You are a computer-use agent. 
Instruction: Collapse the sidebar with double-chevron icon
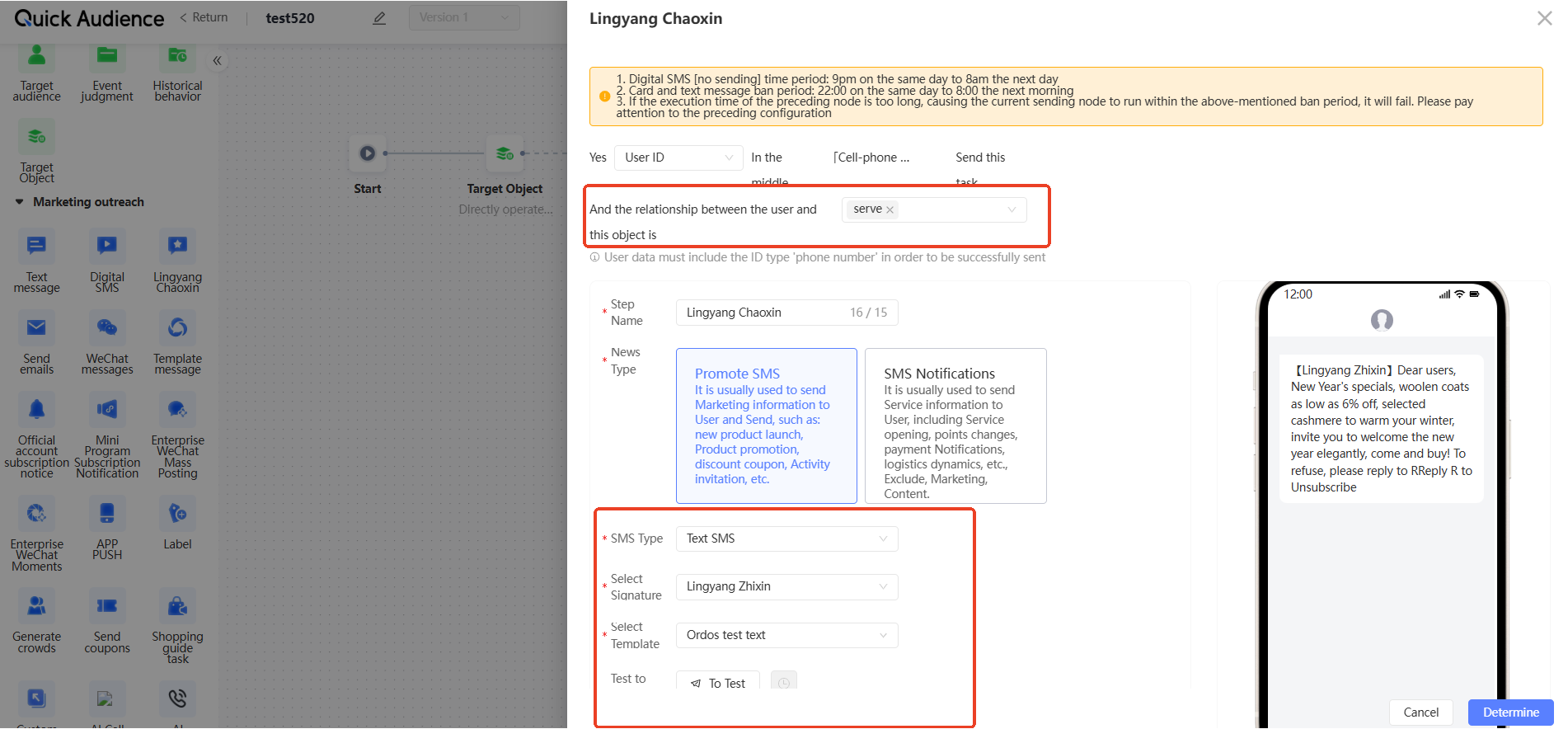[217, 60]
